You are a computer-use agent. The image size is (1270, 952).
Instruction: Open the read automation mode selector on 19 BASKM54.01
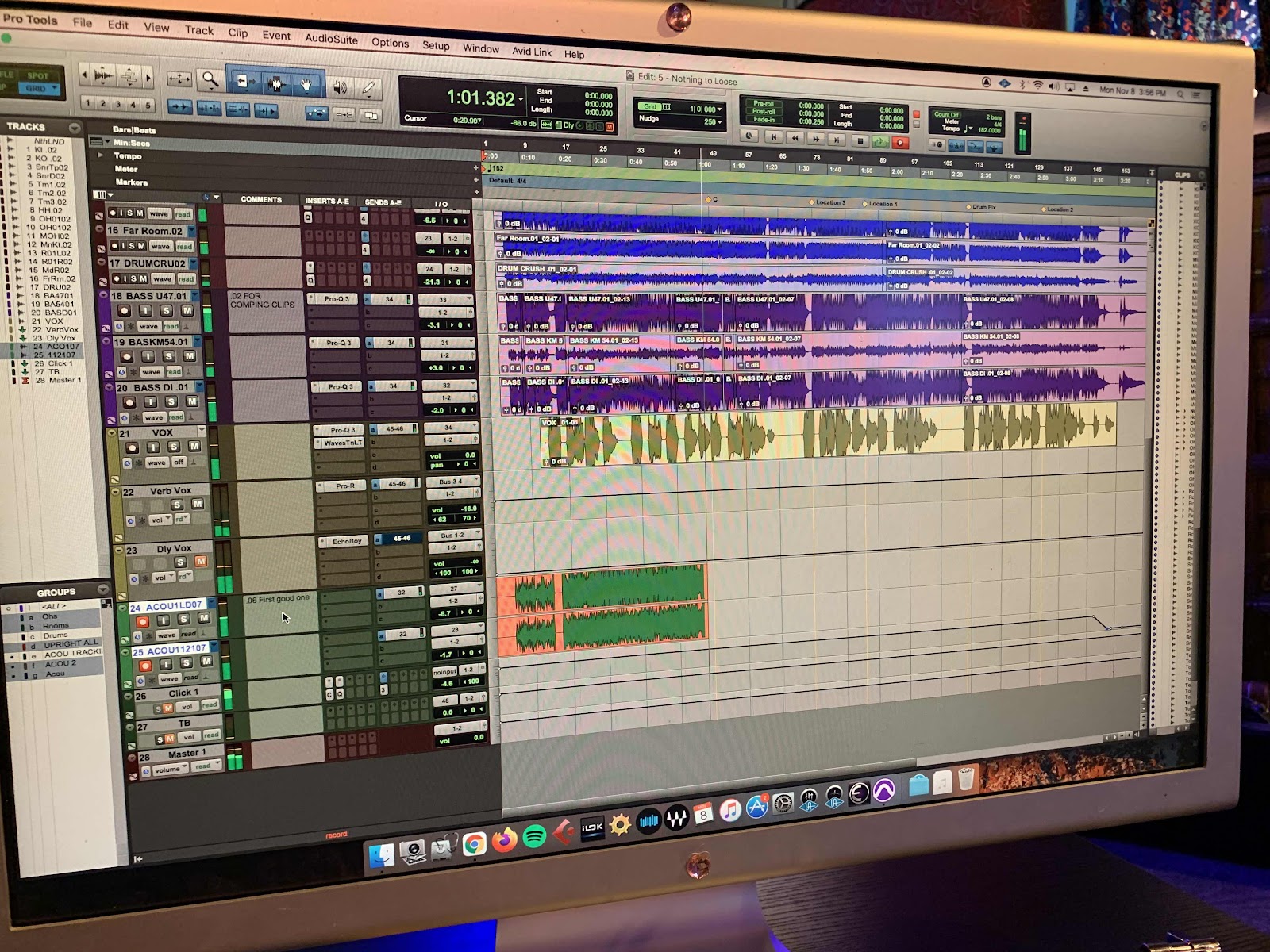click(x=175, y=371)
